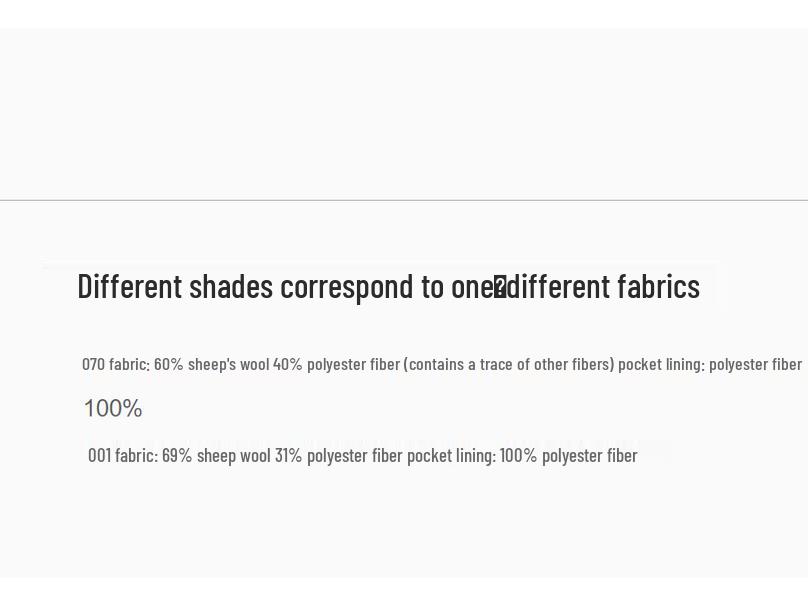
Task: Click "60% sheep's wool" in 070 line
Action: click(x=211, y=364)
